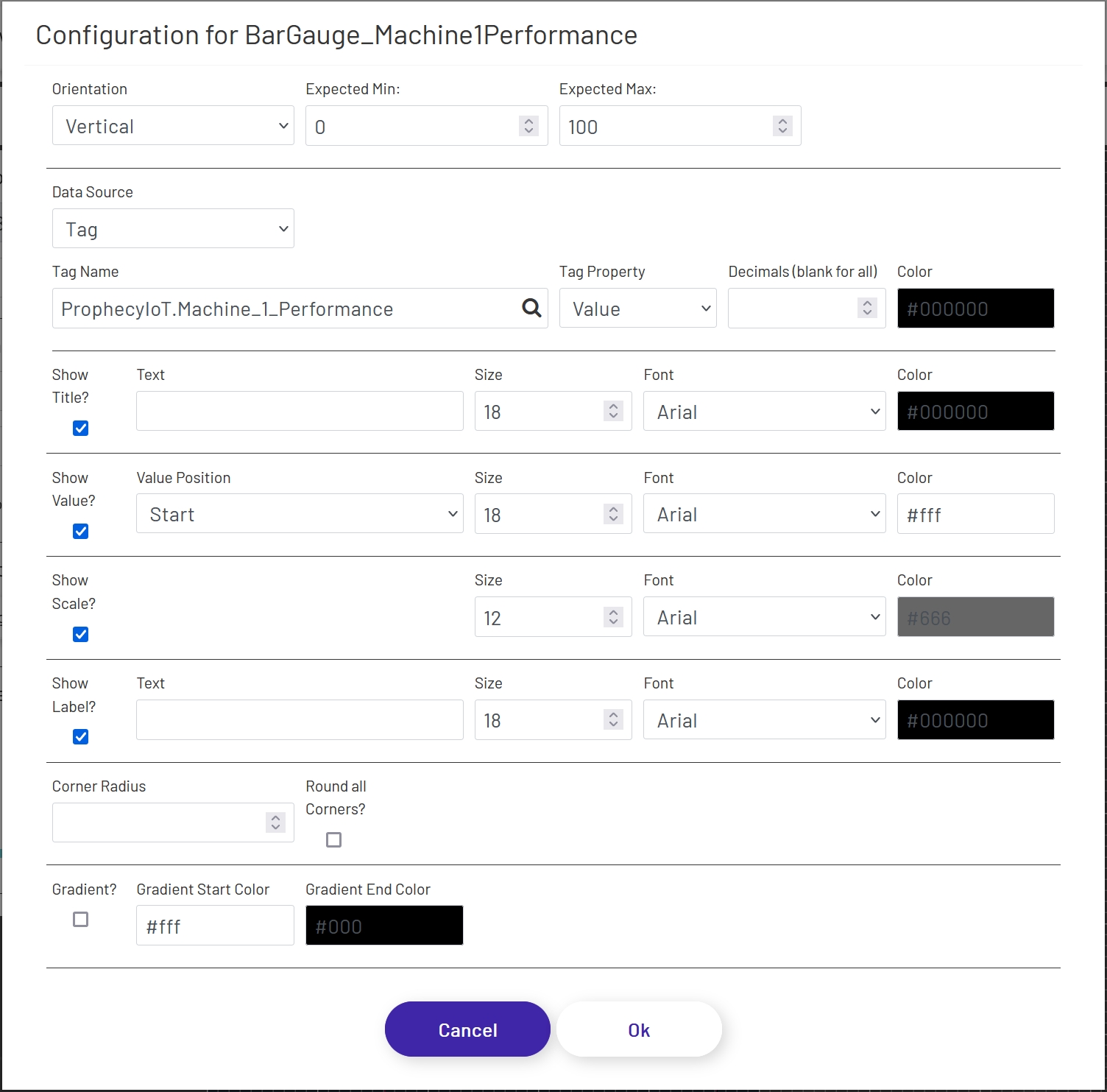Viewport: 1107px width, 1092px height.
Task: Open the Tag Property dropdown
Action: (x=637, y=309)
